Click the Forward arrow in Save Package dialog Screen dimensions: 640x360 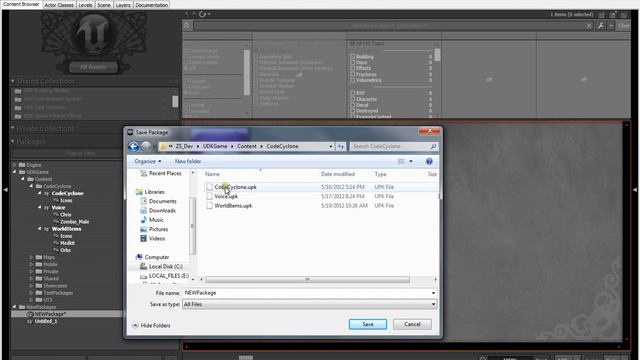[146, 146]
